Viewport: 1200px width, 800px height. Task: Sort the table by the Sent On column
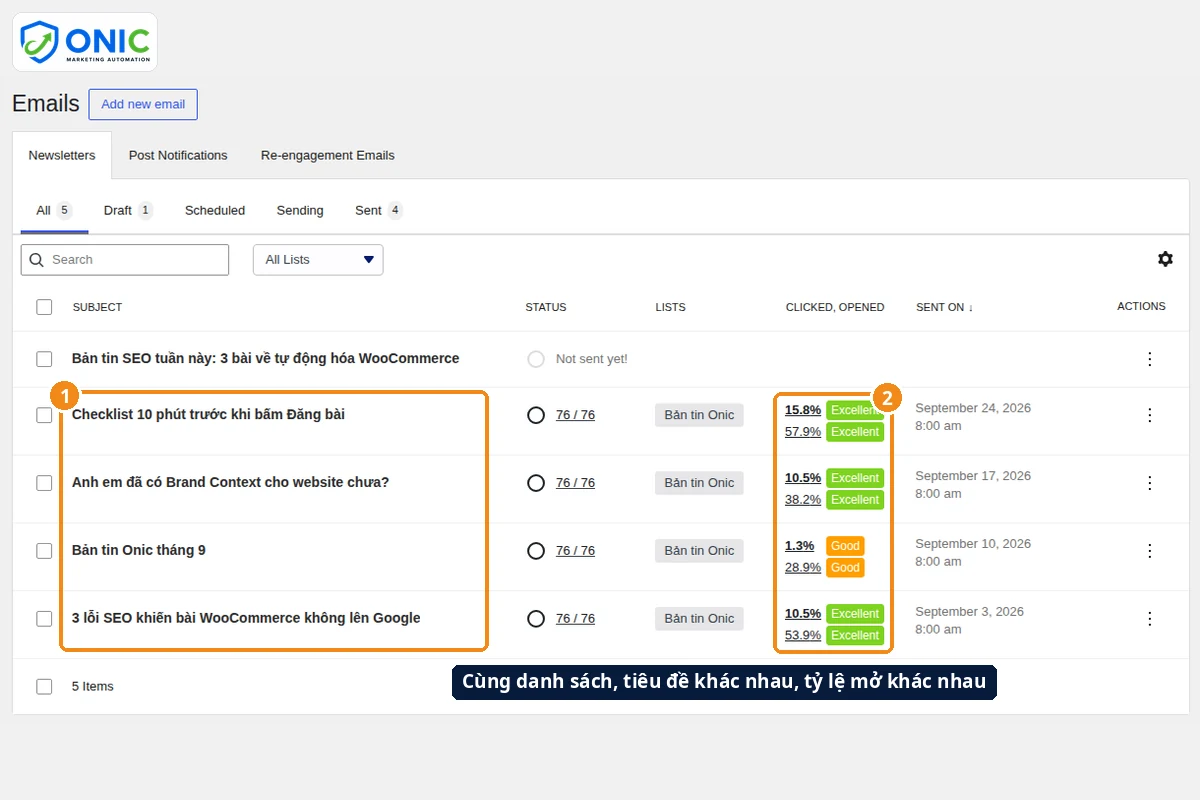coord(944,307)
